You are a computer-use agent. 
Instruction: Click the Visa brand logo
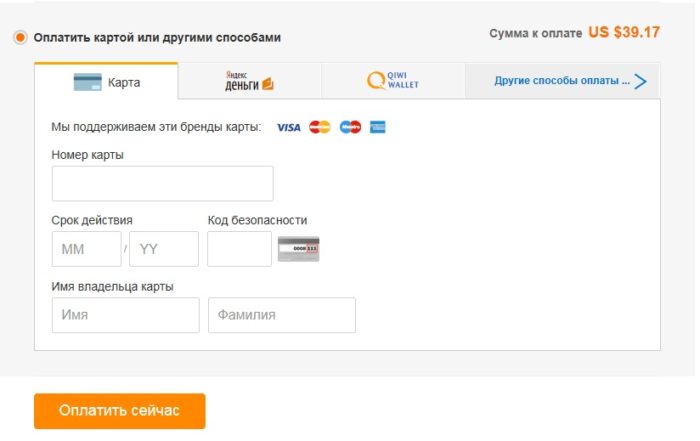click(x=289, y=128)
